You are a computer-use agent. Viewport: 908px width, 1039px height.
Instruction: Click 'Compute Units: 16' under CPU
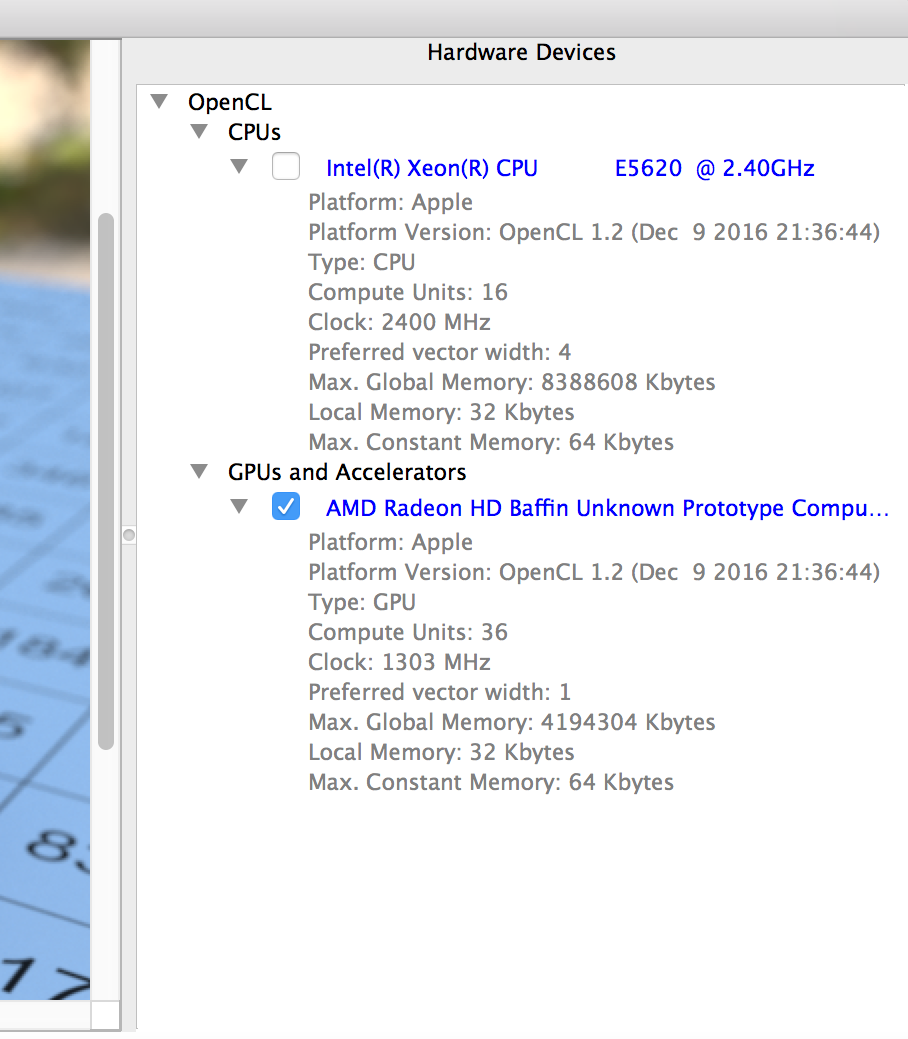click(x=408, y=292)
